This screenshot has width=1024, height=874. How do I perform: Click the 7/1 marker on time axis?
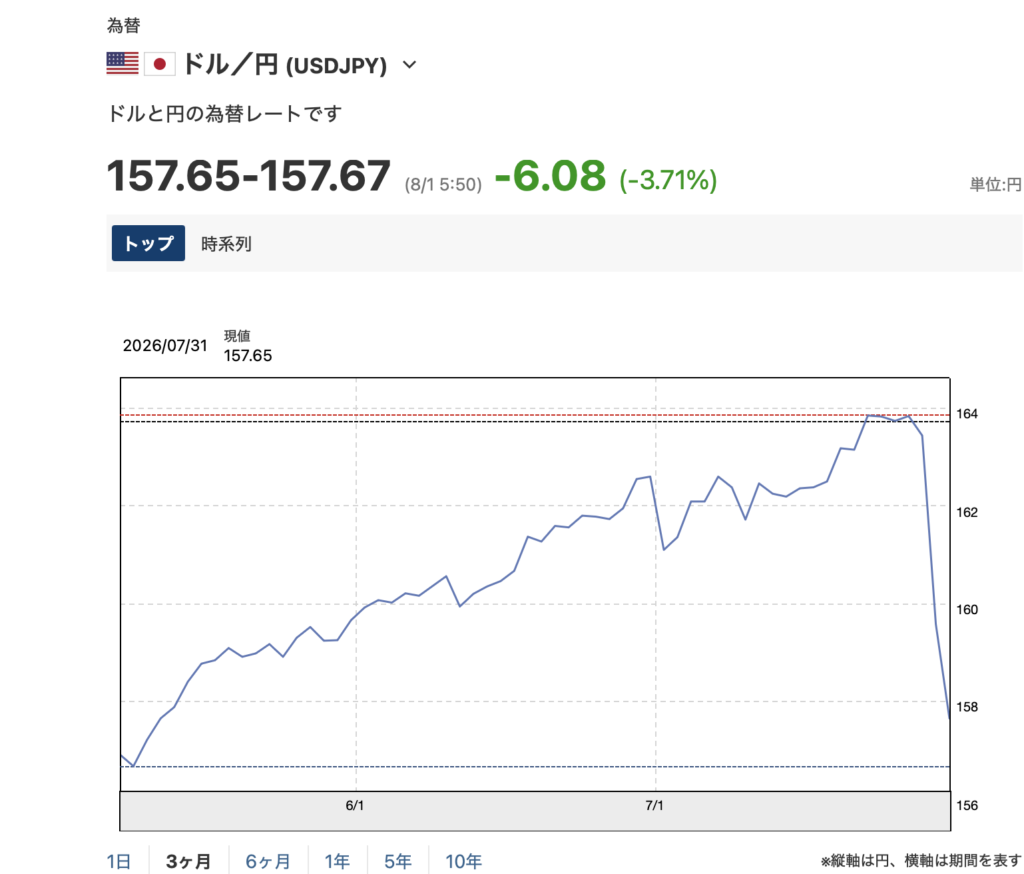point(654,805)
